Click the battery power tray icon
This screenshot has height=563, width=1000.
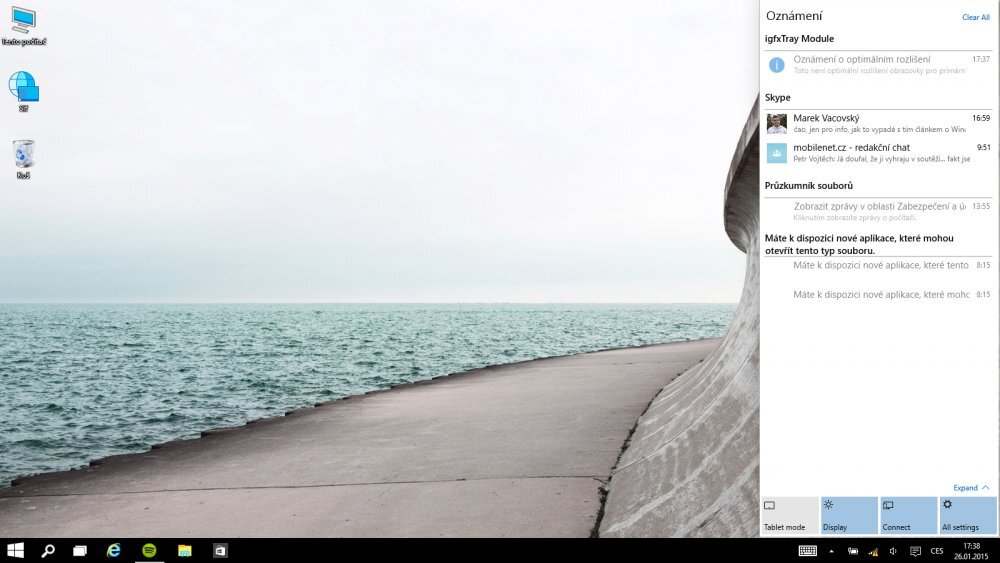point(853,551)
